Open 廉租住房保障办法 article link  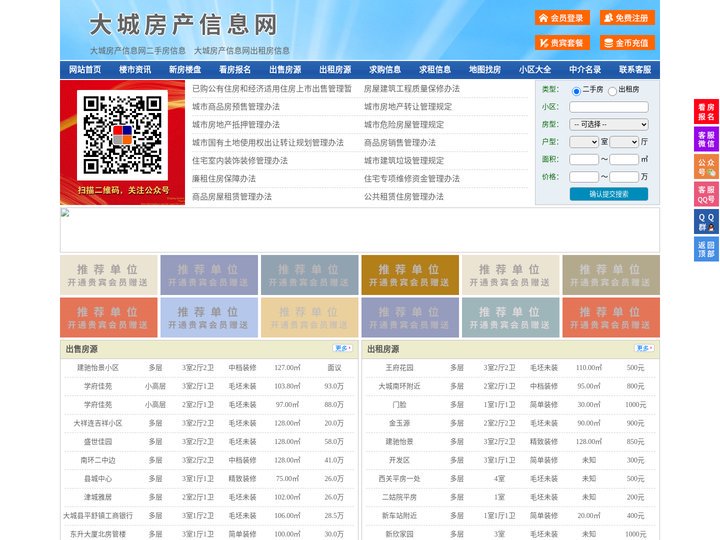point(224,179)
